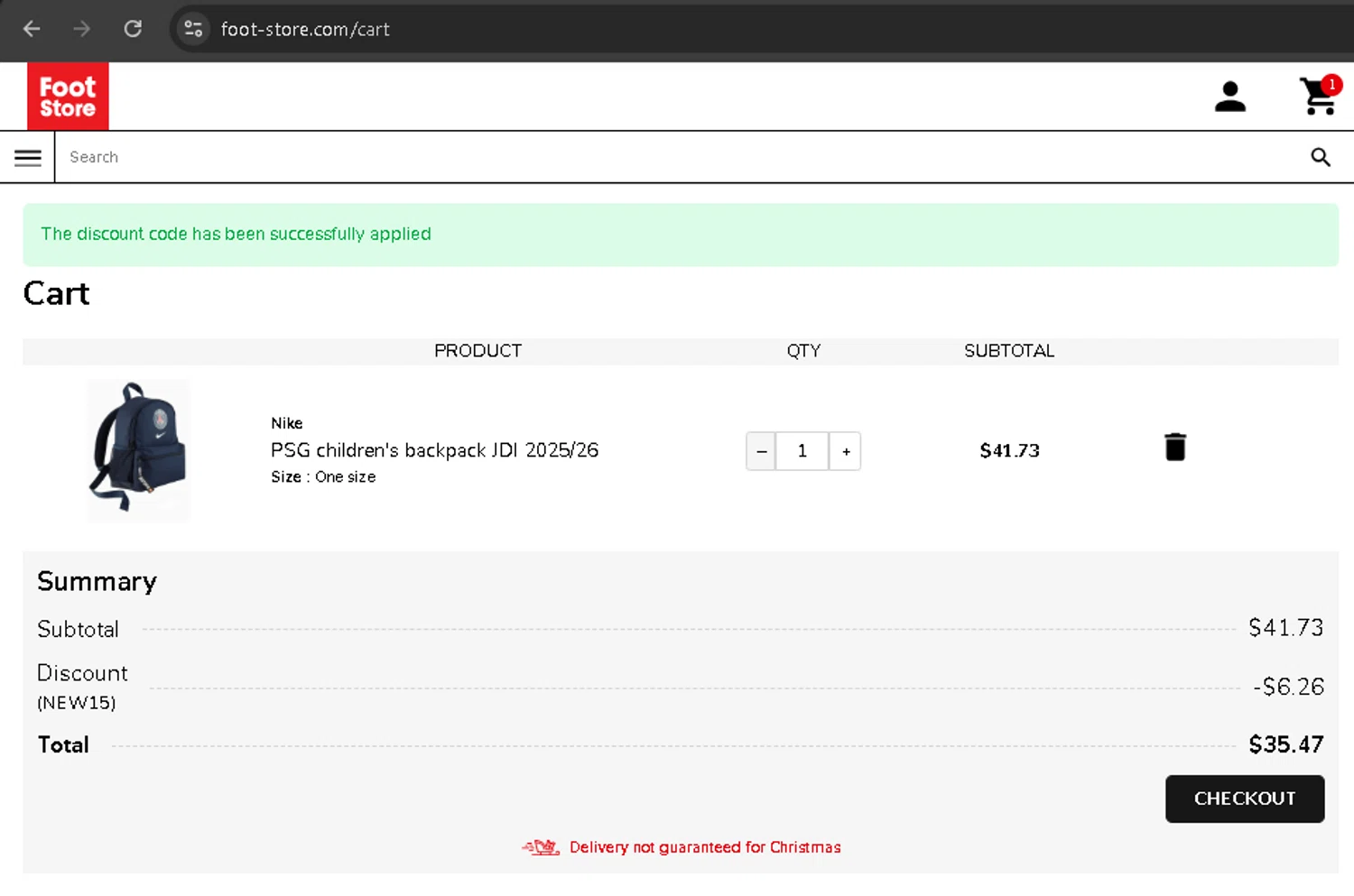Screen dimensions: 1354x896
Task: Click the QTY column header
Action: 803,351
